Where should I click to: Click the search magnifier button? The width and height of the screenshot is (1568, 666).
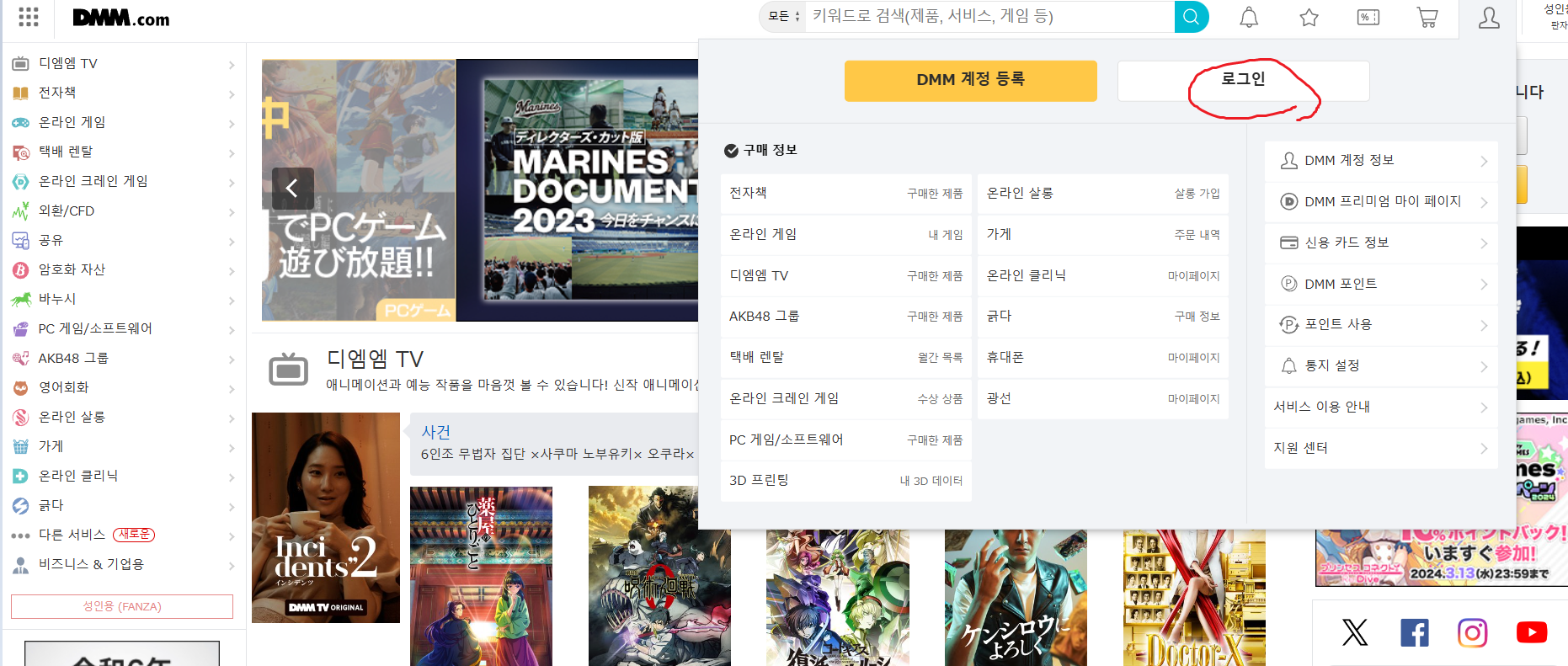coord(1191,17)
